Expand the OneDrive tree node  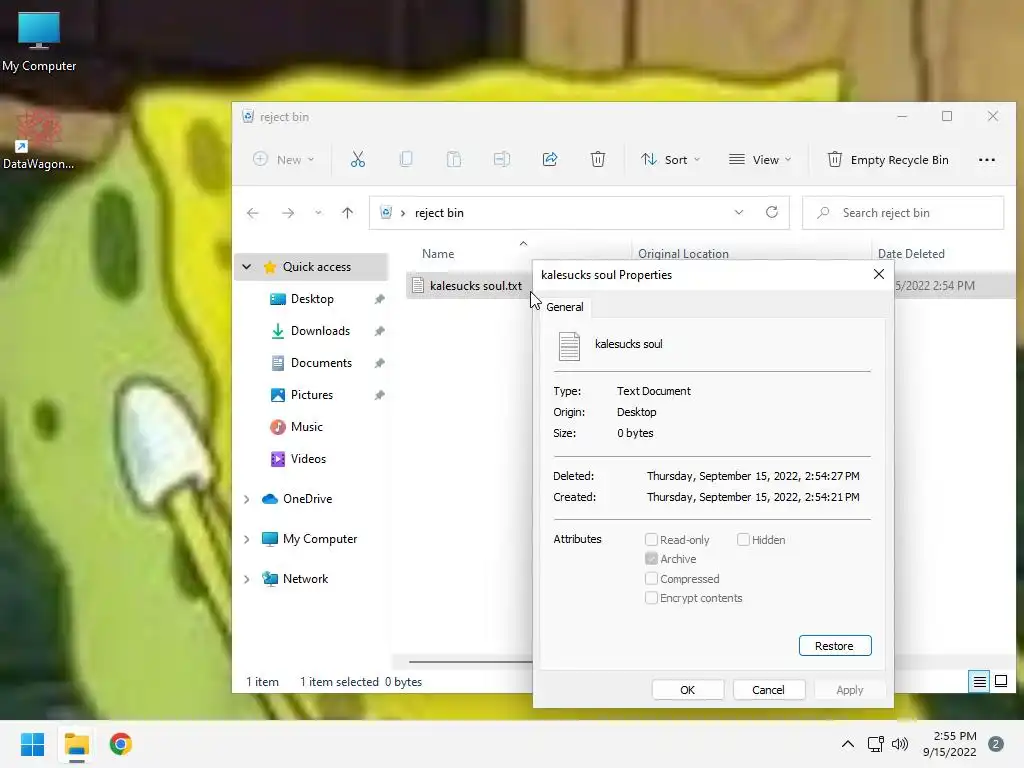coord(246,499)
